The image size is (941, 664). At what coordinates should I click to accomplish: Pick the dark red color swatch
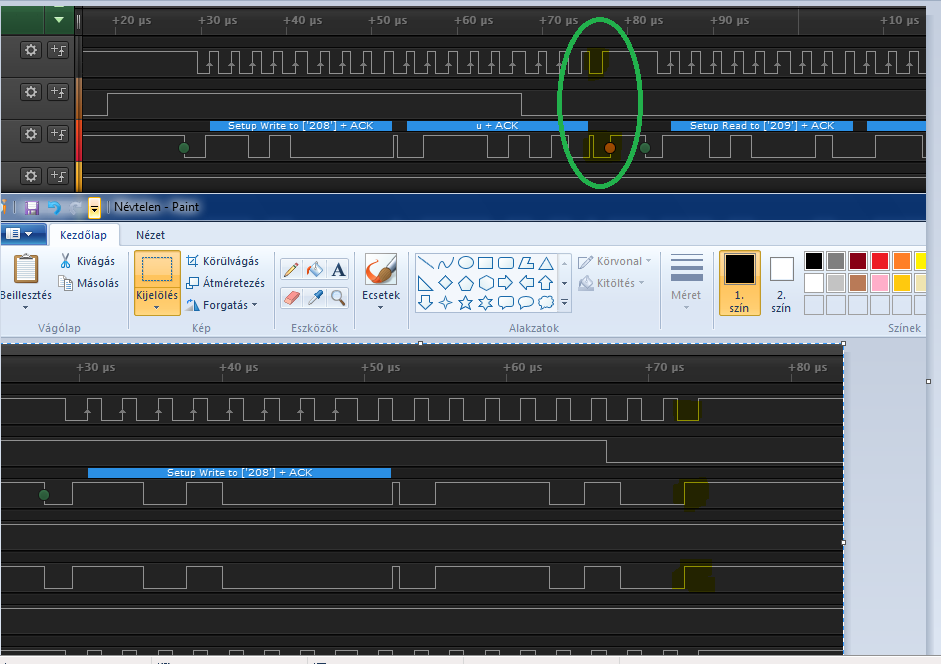click(858, 261)
